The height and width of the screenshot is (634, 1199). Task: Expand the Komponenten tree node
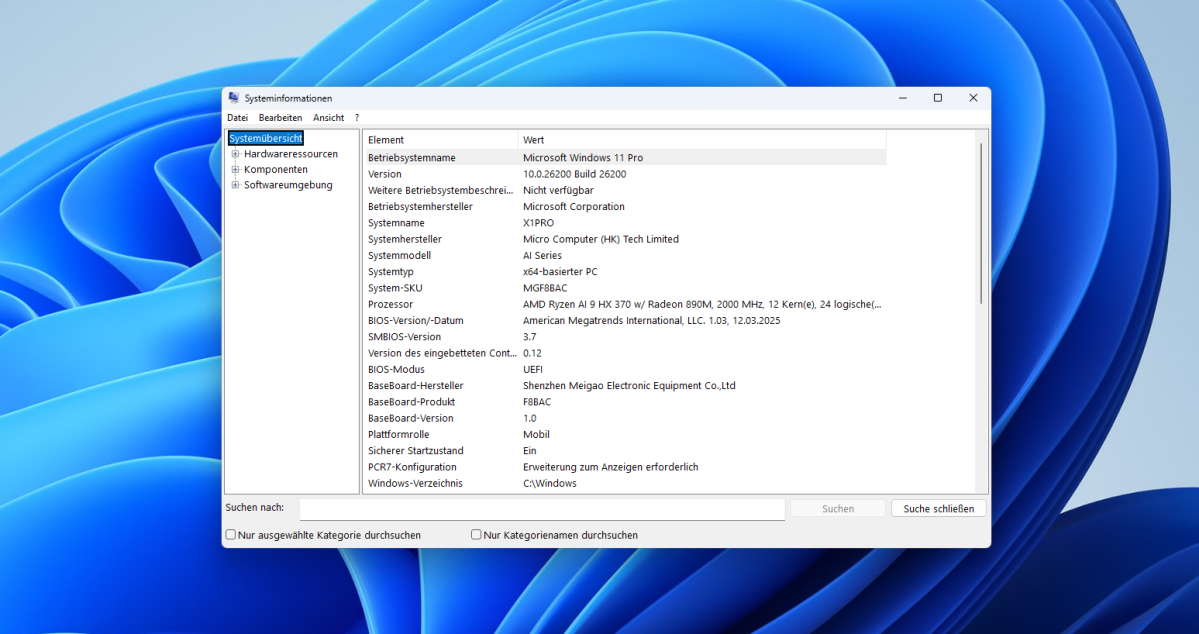point(236,170)
